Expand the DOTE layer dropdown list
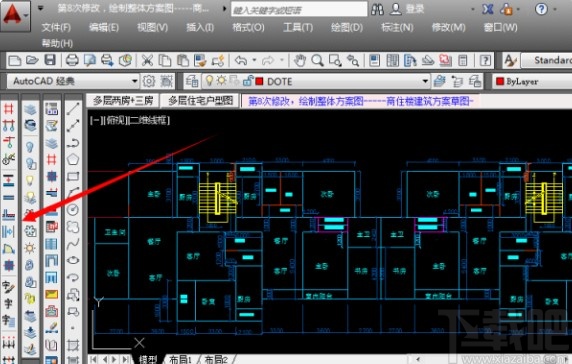 (x=425, y=81)
